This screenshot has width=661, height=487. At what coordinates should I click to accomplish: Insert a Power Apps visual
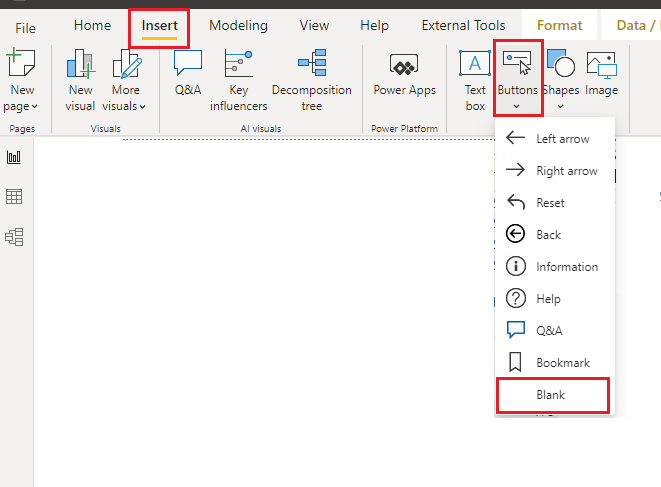[x=404, y=73]
